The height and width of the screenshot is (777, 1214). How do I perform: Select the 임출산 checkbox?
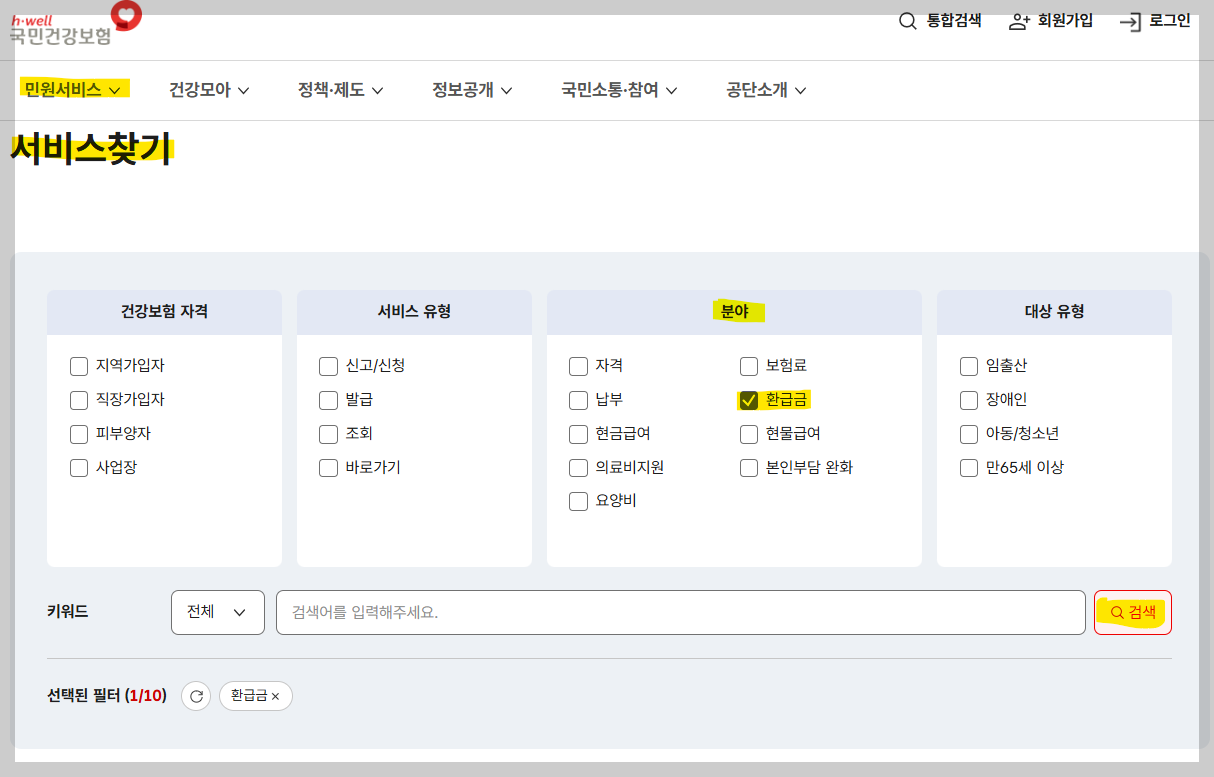coord(968,366)
